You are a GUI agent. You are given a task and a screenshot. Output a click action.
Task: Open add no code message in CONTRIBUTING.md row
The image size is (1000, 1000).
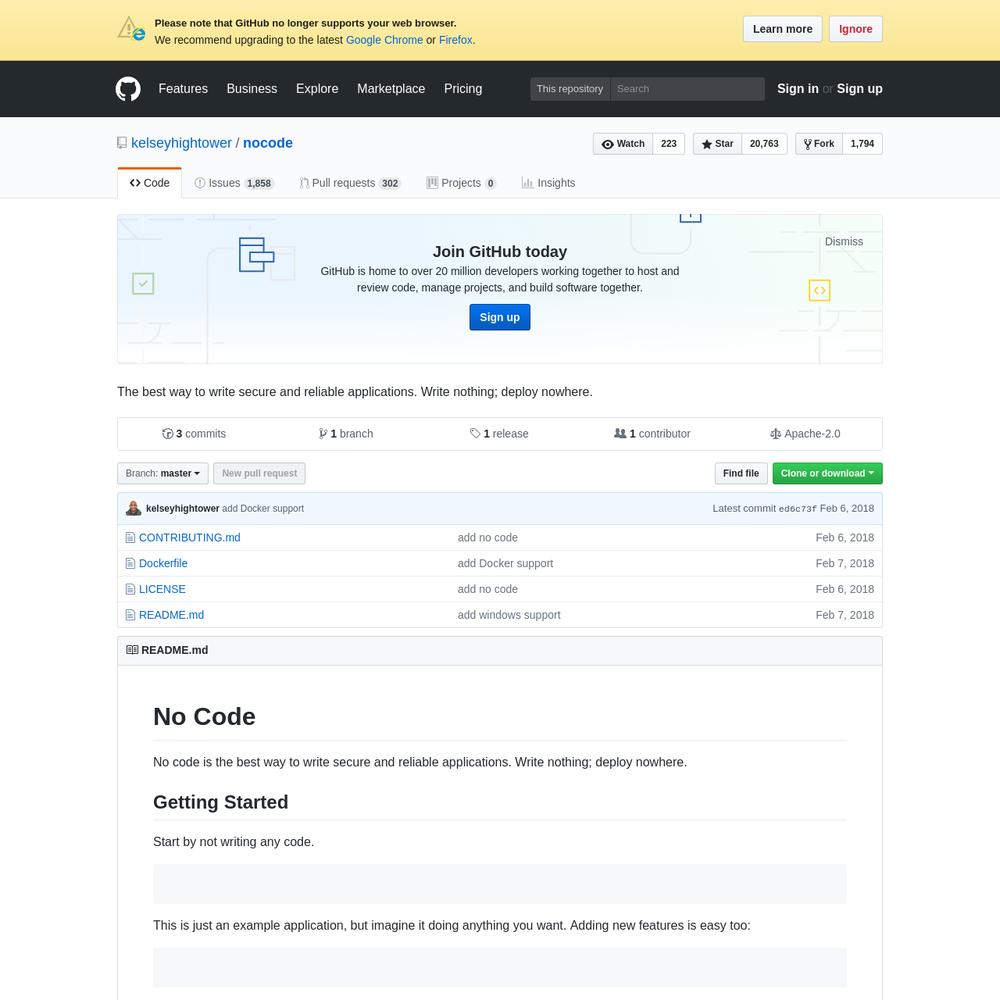click(487, 538)
